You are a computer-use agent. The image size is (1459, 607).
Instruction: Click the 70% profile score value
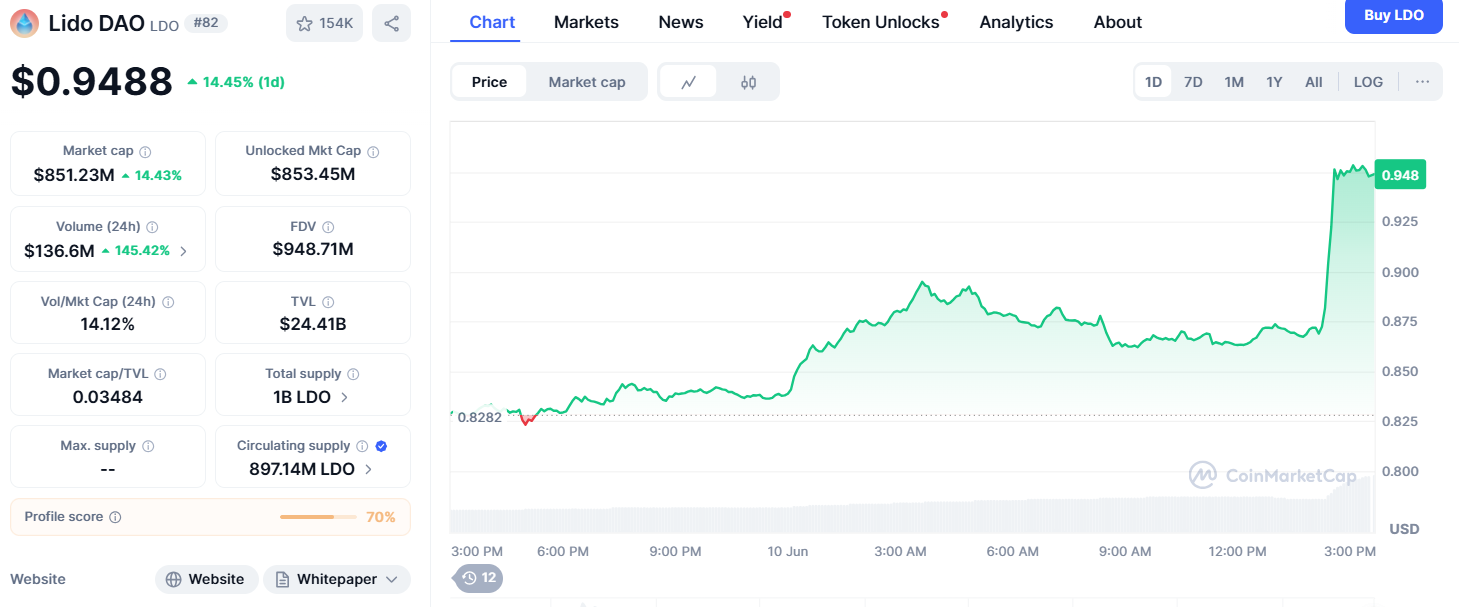[x=381, y=517]
